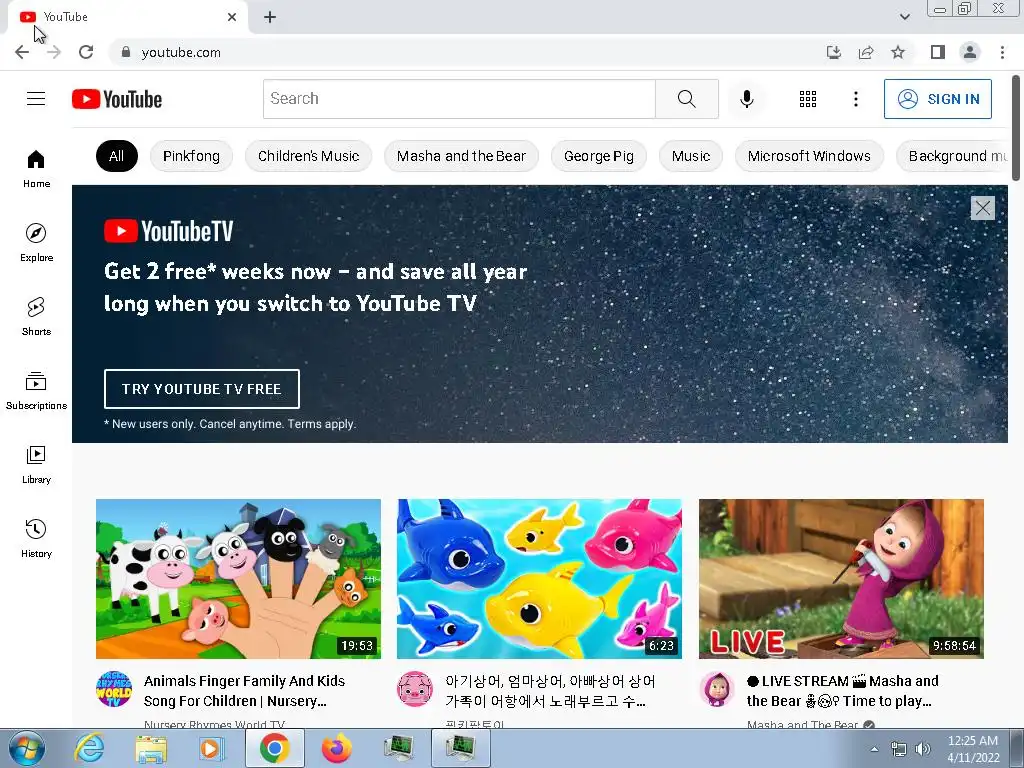The image size is (1024, 768).
Task: Open the pink pig channel avatar
Action: point(415,689)
